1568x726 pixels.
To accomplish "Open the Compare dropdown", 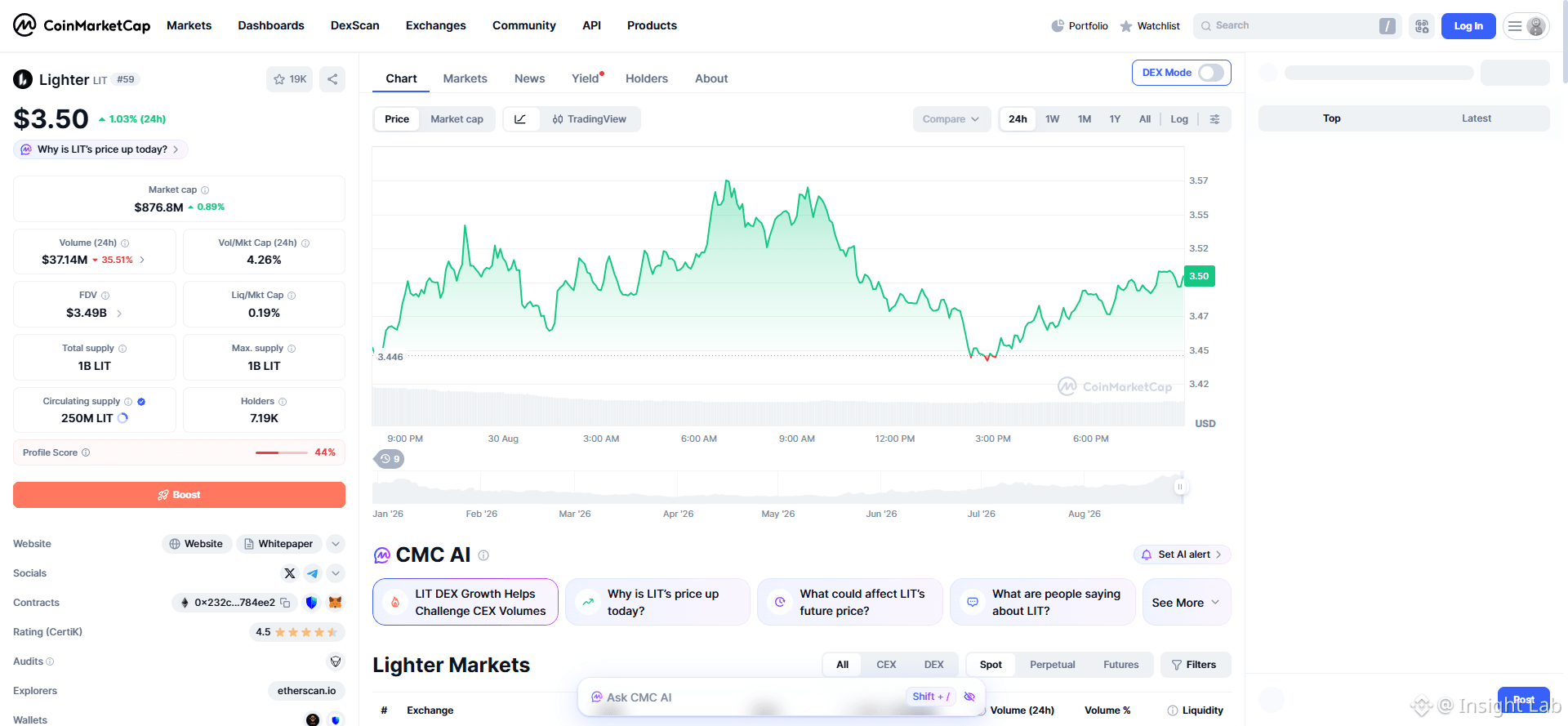I will pos(951,119).
